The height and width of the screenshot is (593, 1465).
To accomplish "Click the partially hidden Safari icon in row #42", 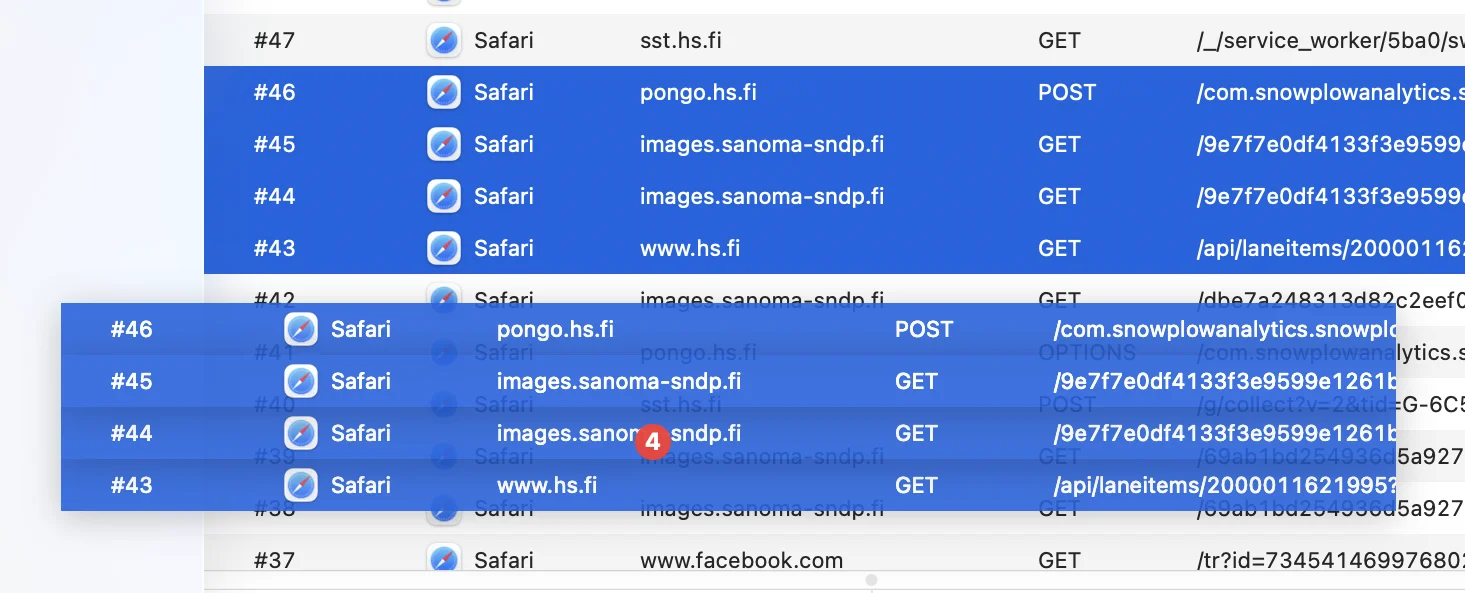I will (444, 296).
